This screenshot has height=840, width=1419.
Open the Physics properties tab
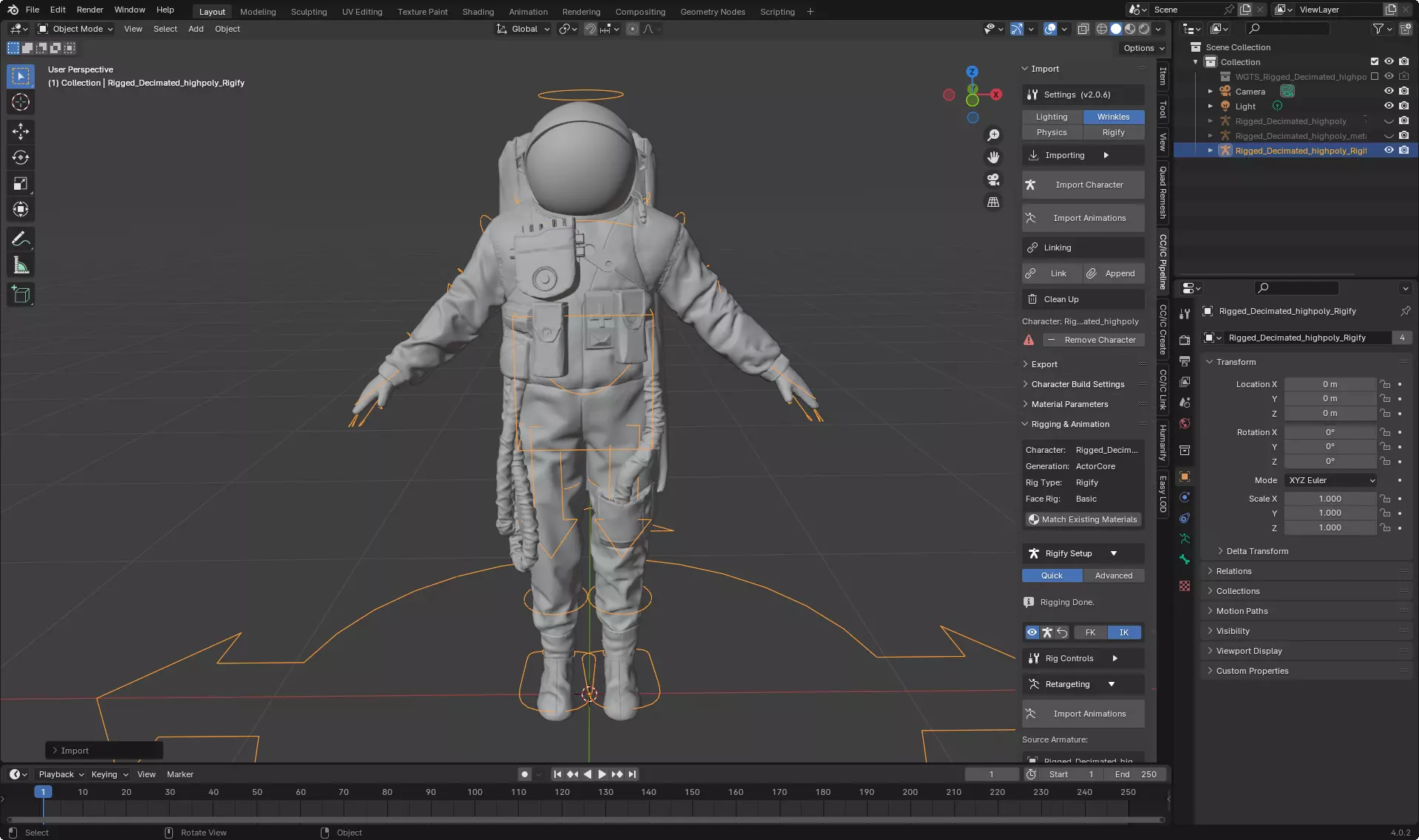1185,497
